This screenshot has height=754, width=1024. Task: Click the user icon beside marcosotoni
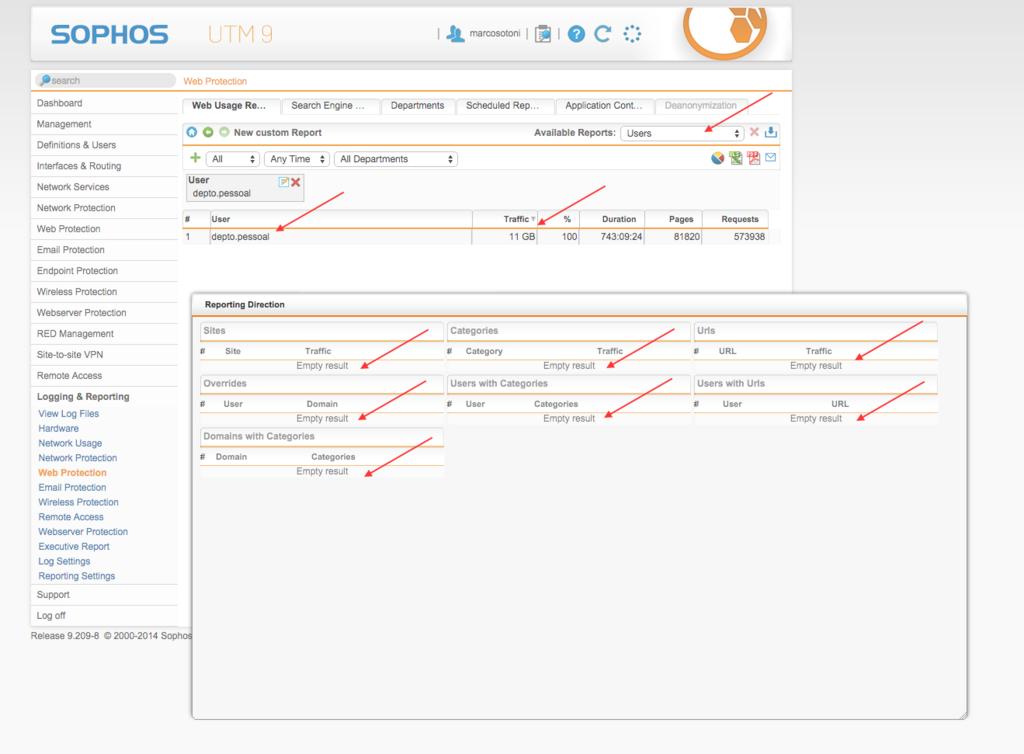pyautogui.click(x=455, y=34)
